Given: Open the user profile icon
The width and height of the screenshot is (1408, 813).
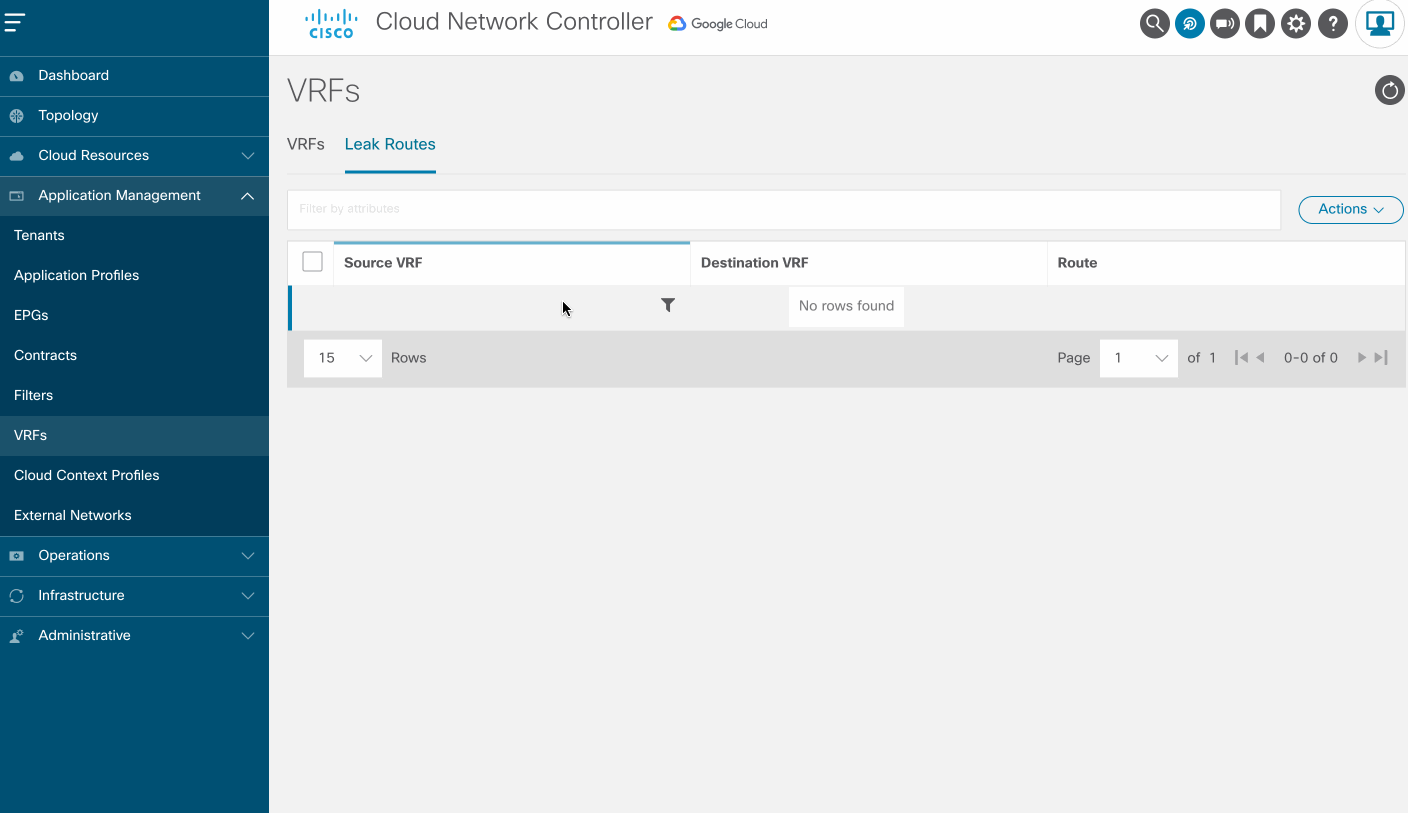Looking at the screenshot, I should (x=1380, y=24).
